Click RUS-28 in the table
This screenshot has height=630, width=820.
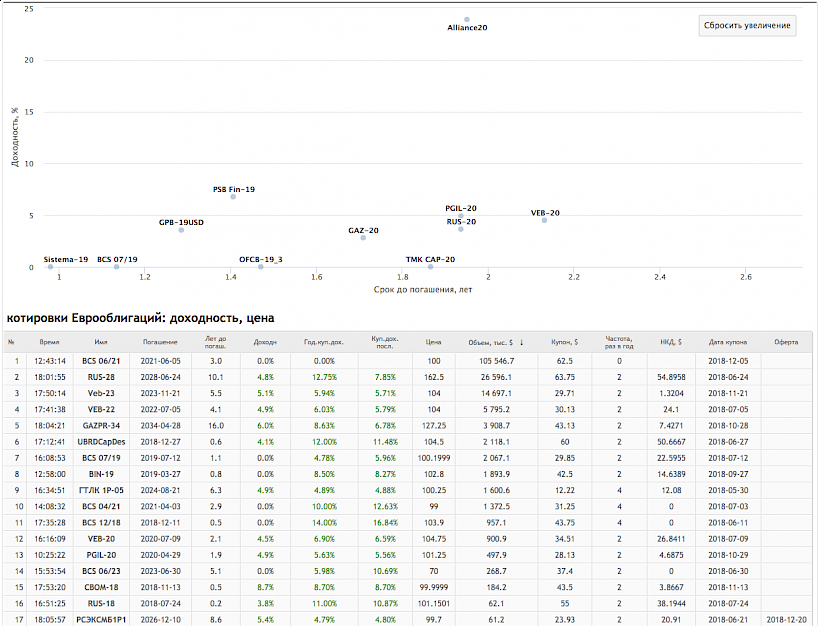(101, 377)
